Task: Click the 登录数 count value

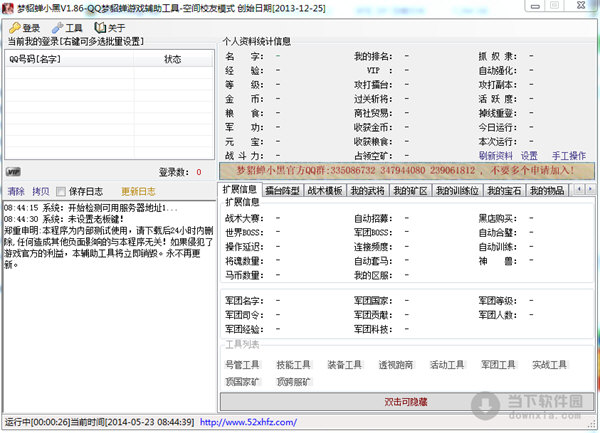Action: pyautogui.click(x=199, y=172)
